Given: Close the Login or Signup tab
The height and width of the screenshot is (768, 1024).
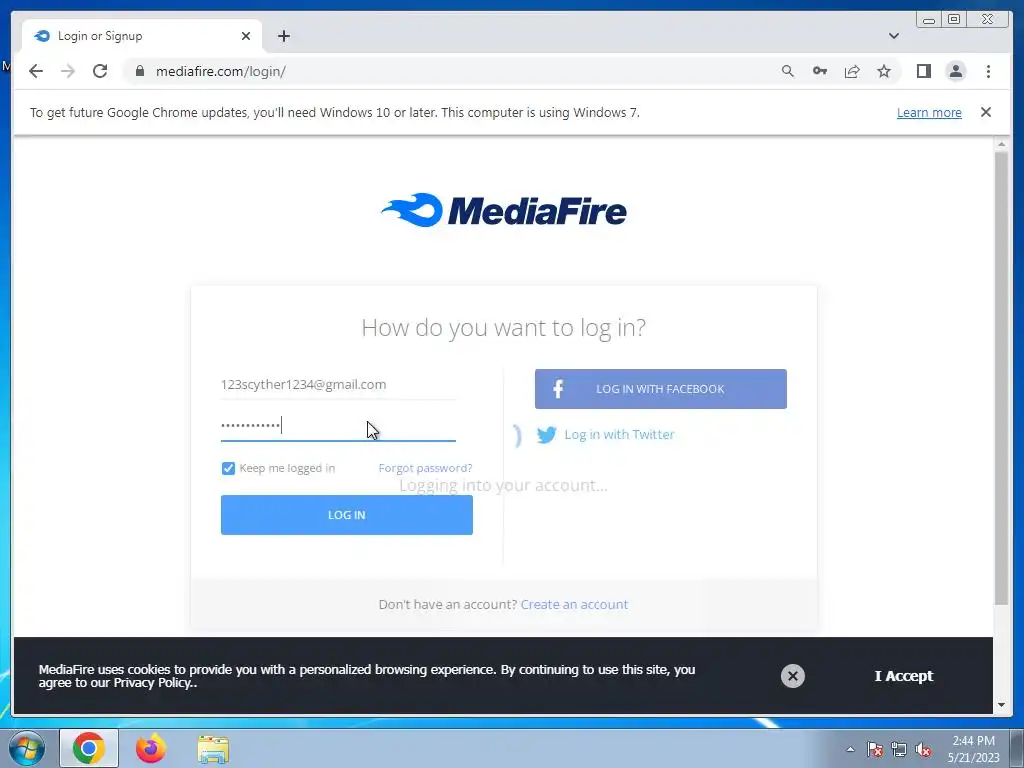Looking at the screenshot, I should (246, 36).
